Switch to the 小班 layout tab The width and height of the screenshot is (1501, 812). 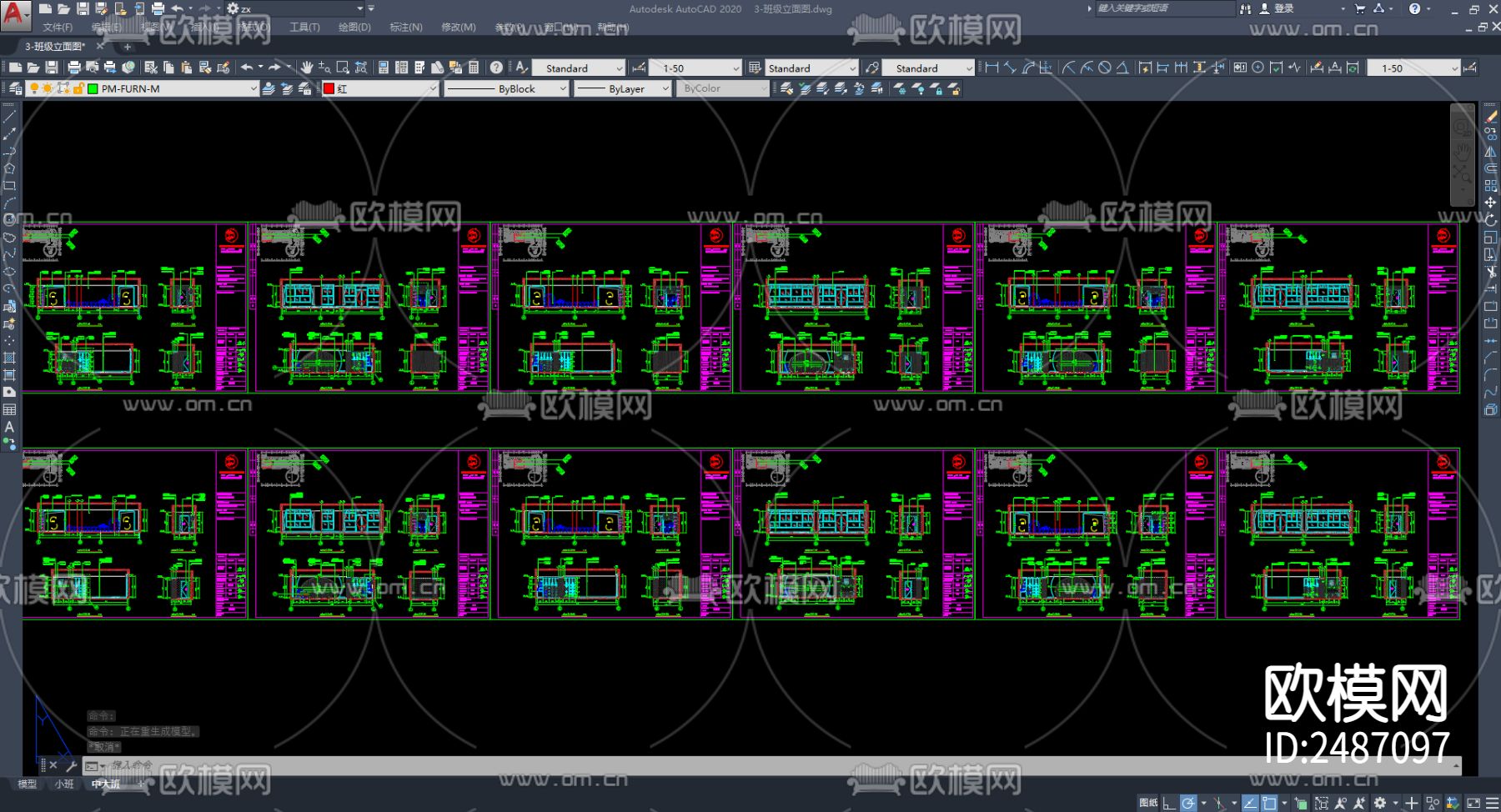coord(64,784)
